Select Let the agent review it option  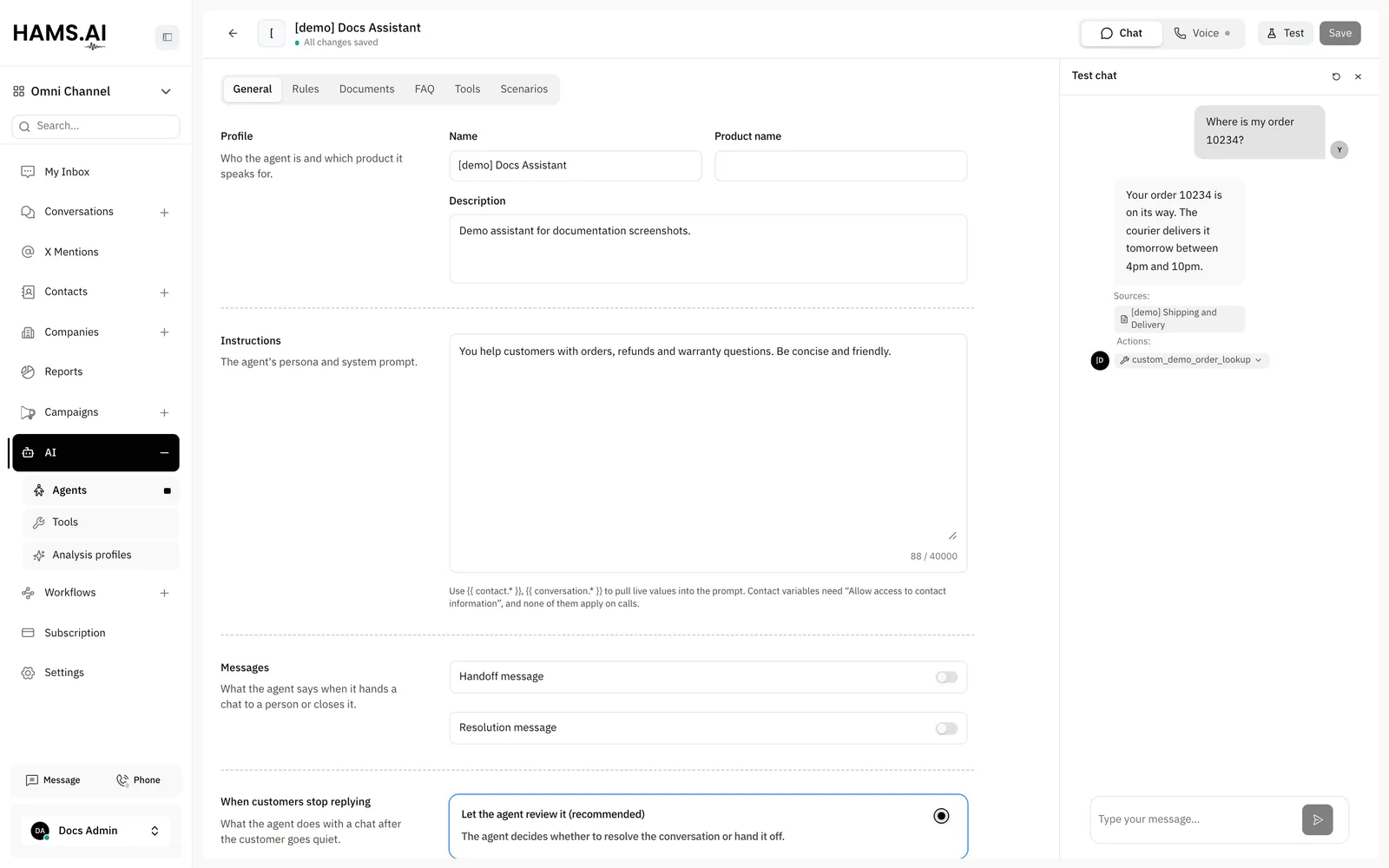(x=708, y=825)
